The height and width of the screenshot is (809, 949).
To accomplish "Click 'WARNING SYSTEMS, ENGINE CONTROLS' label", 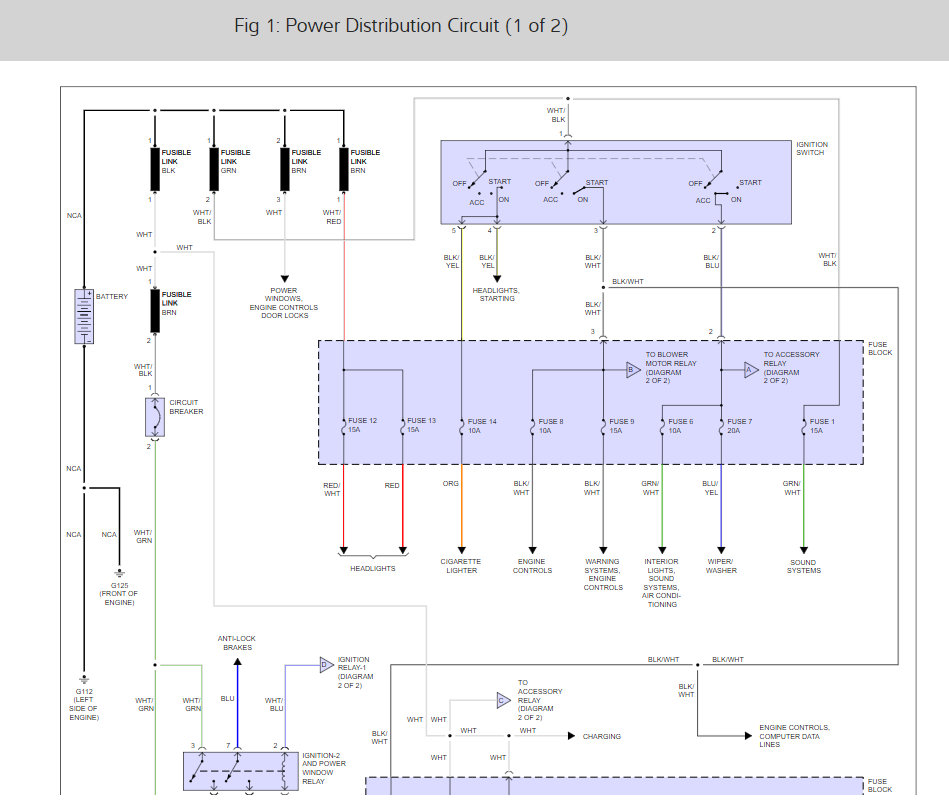I will [602, 574].
